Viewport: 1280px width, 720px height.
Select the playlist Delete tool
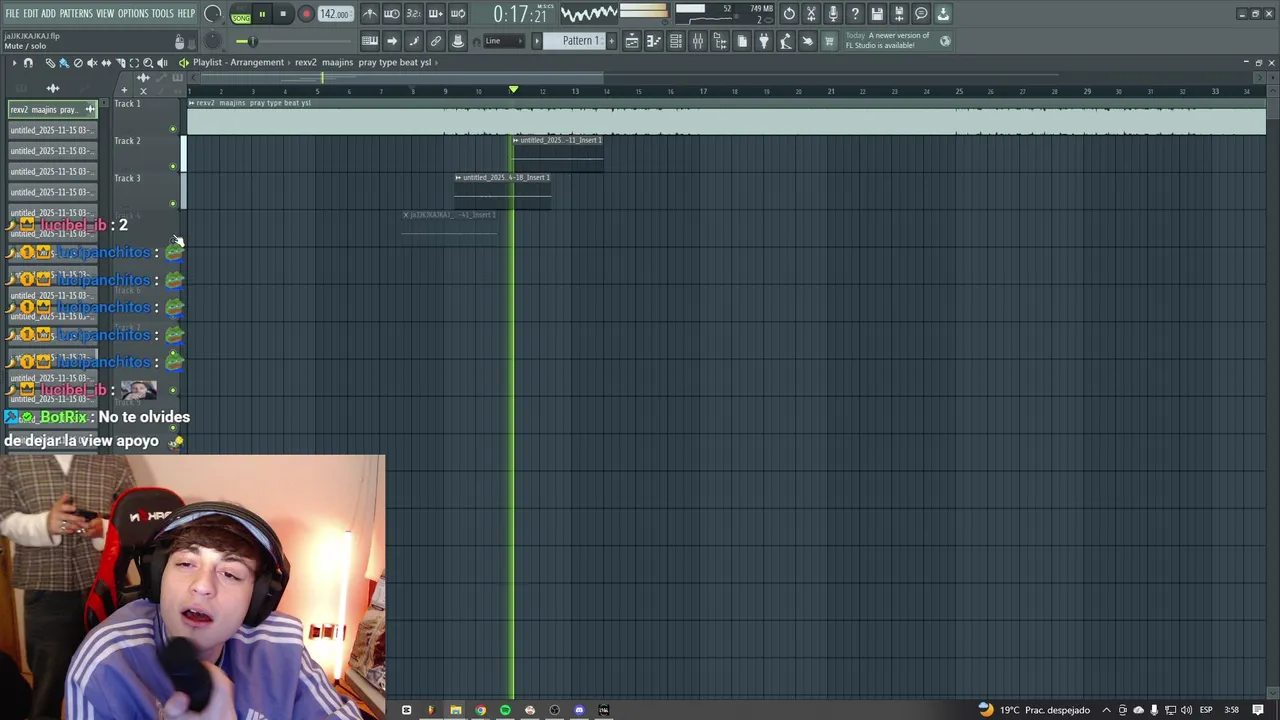[78, 62]
